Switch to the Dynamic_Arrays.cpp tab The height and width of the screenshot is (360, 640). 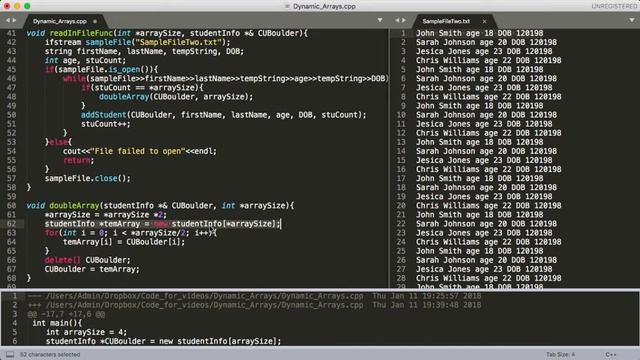[x=60, y=21]
